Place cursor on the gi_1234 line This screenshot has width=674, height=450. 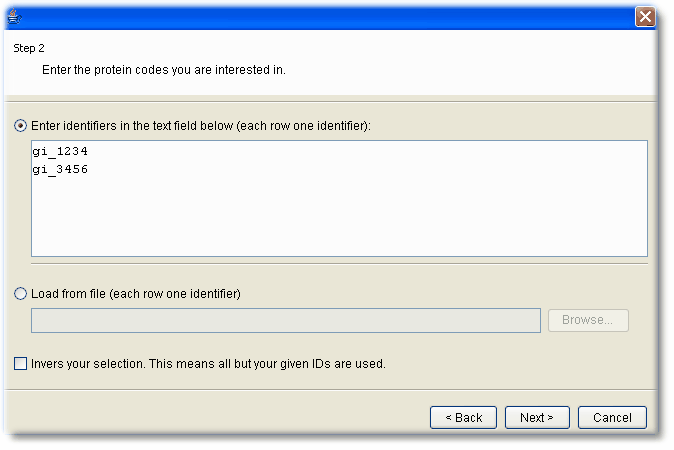coord(60,151)
